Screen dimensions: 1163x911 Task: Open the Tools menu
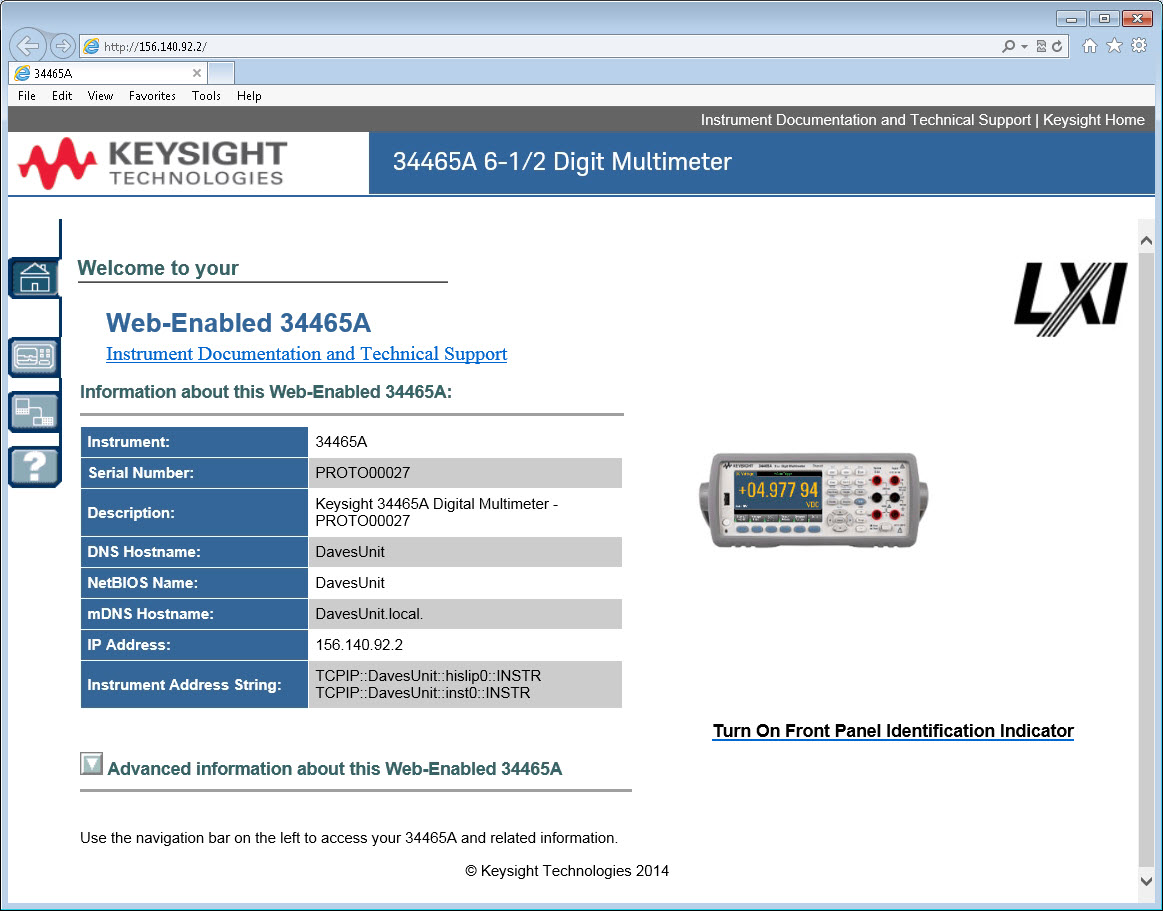coord(206,96)
